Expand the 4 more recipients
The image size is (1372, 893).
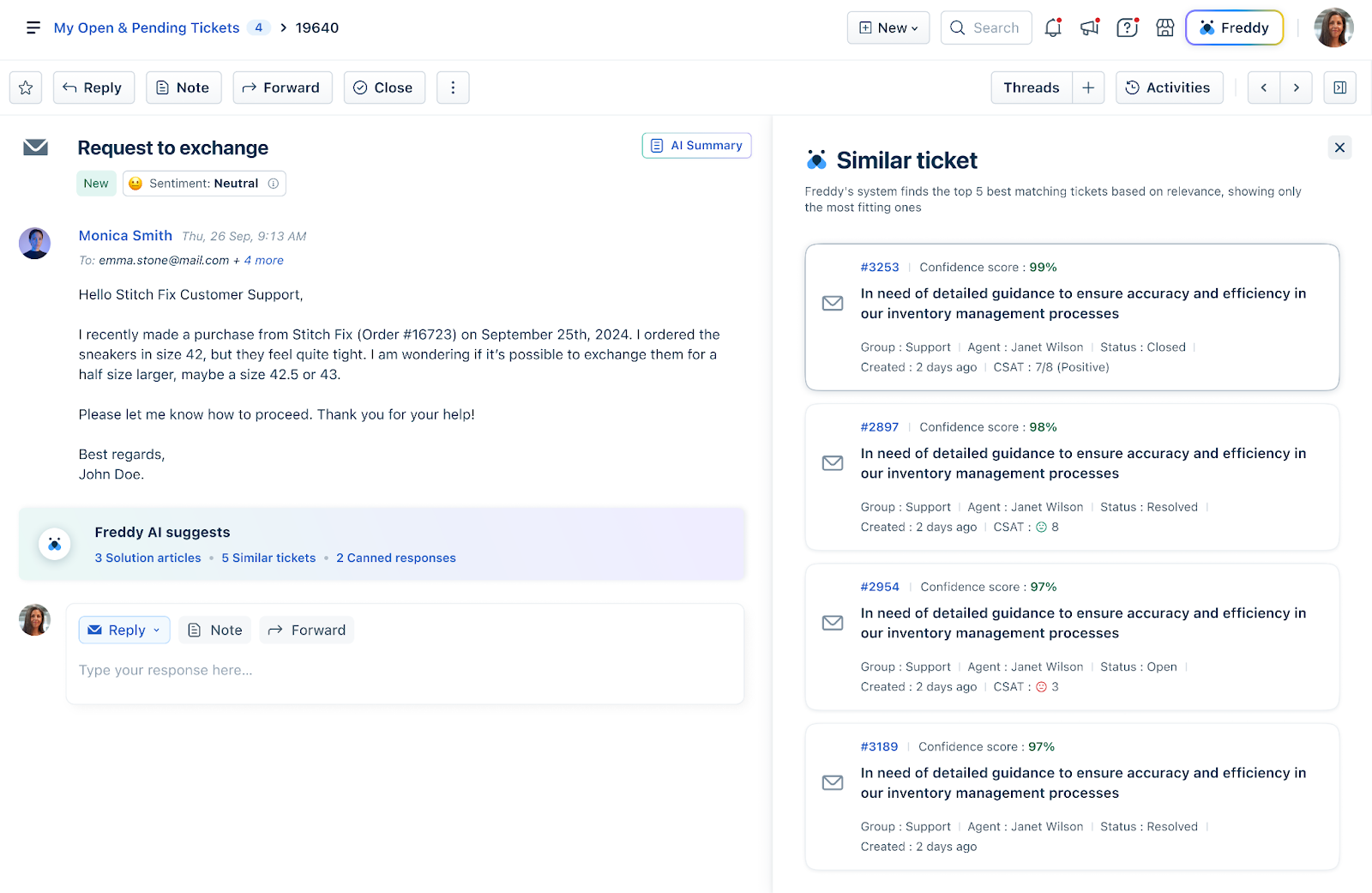tap(263, 260)
